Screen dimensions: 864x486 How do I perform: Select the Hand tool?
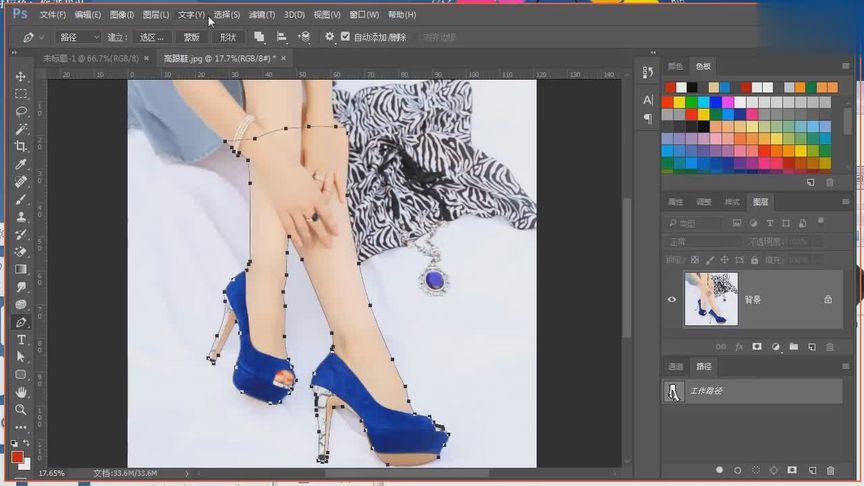21,392
